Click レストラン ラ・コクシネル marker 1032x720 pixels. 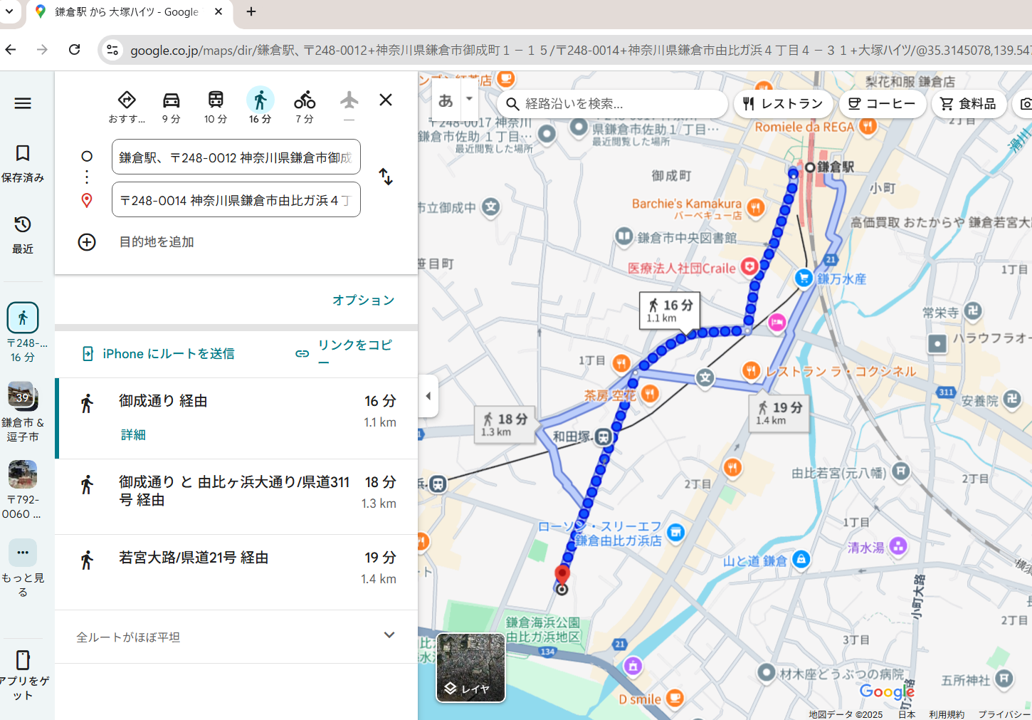[751, 371]
